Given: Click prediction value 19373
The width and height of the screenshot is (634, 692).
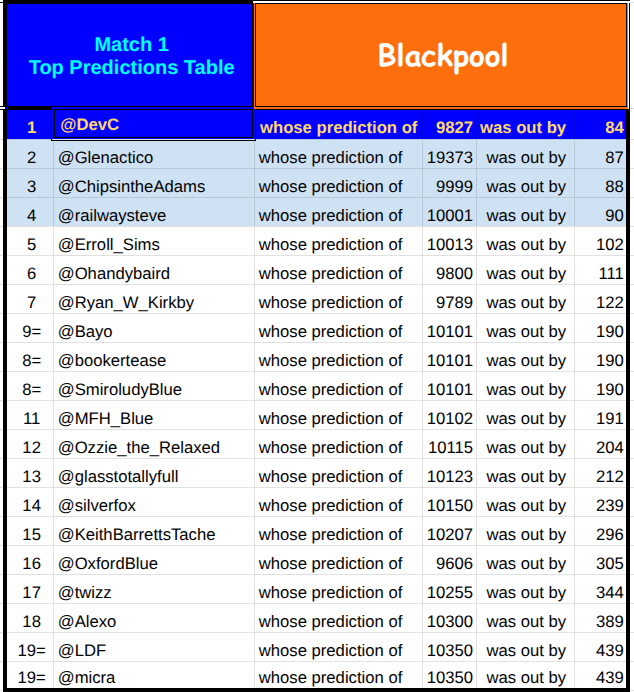Looking at the screenshot, I should [450, 158].
